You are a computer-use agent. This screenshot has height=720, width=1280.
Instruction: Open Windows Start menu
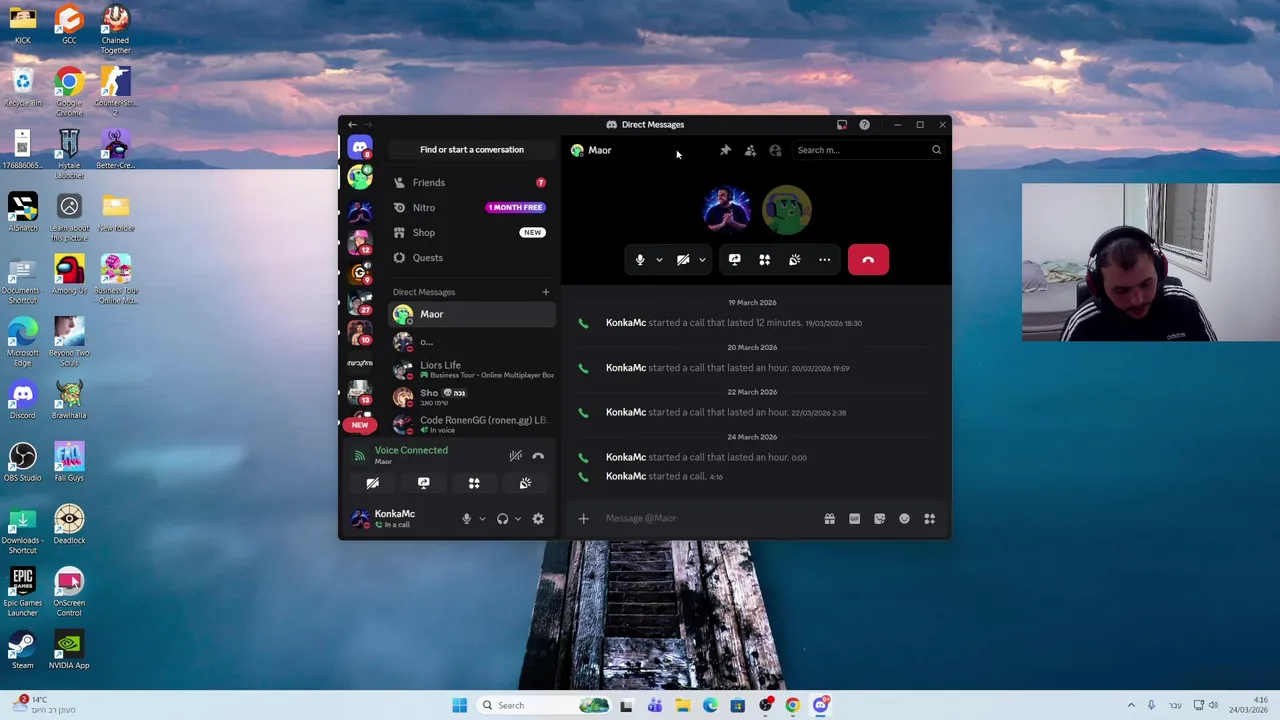[x=459, y=705]
